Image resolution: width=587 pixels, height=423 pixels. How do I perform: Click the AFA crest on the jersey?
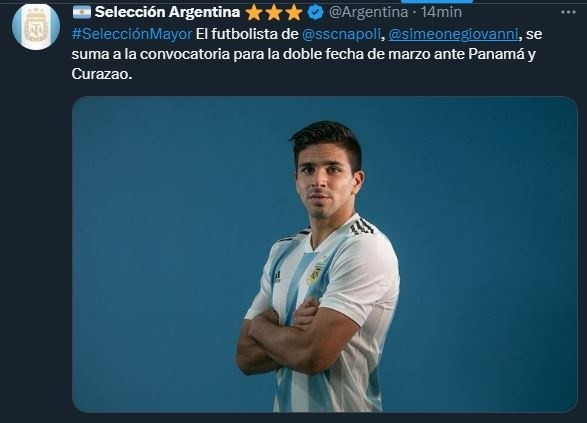[316, 273]
